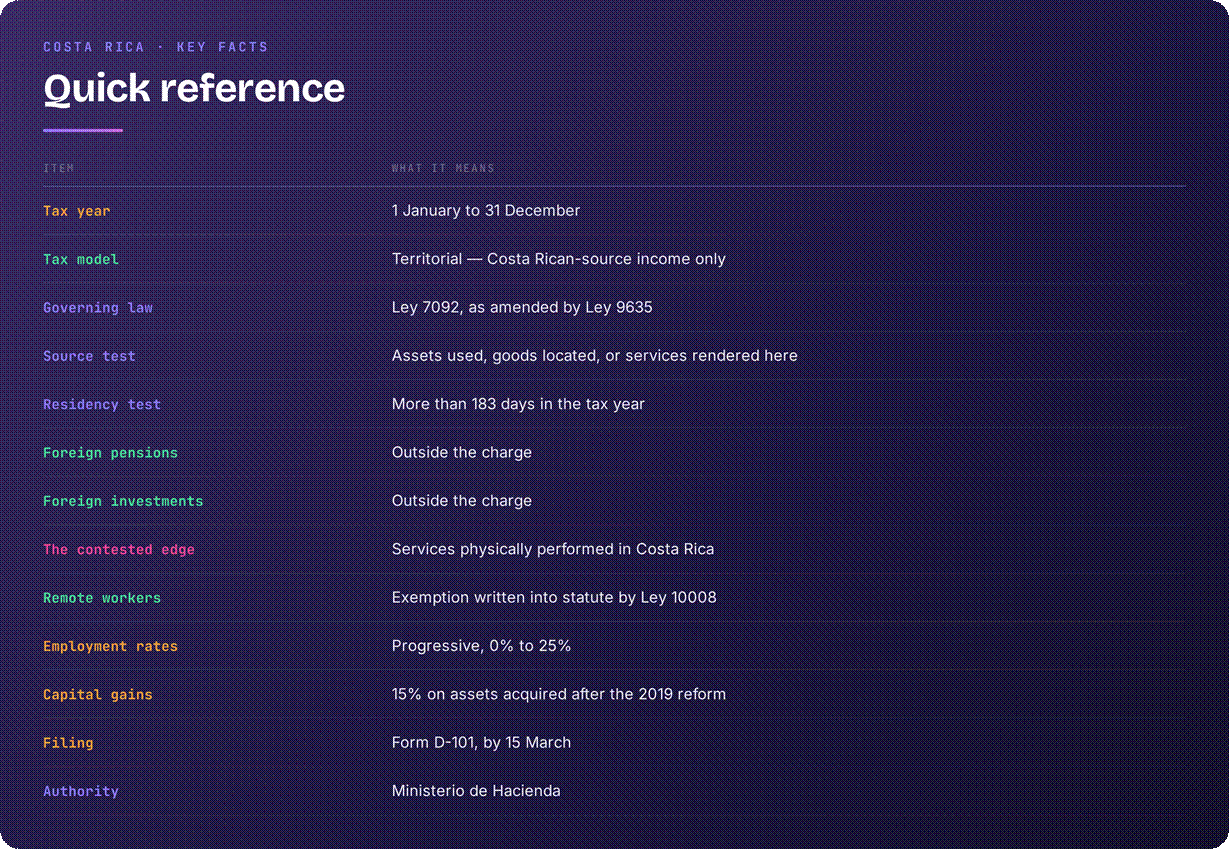Viewport: 1229px width, 849px height.
Task: Select the Remote workers item
Action: pyautogui.click(x=102, y=598)
